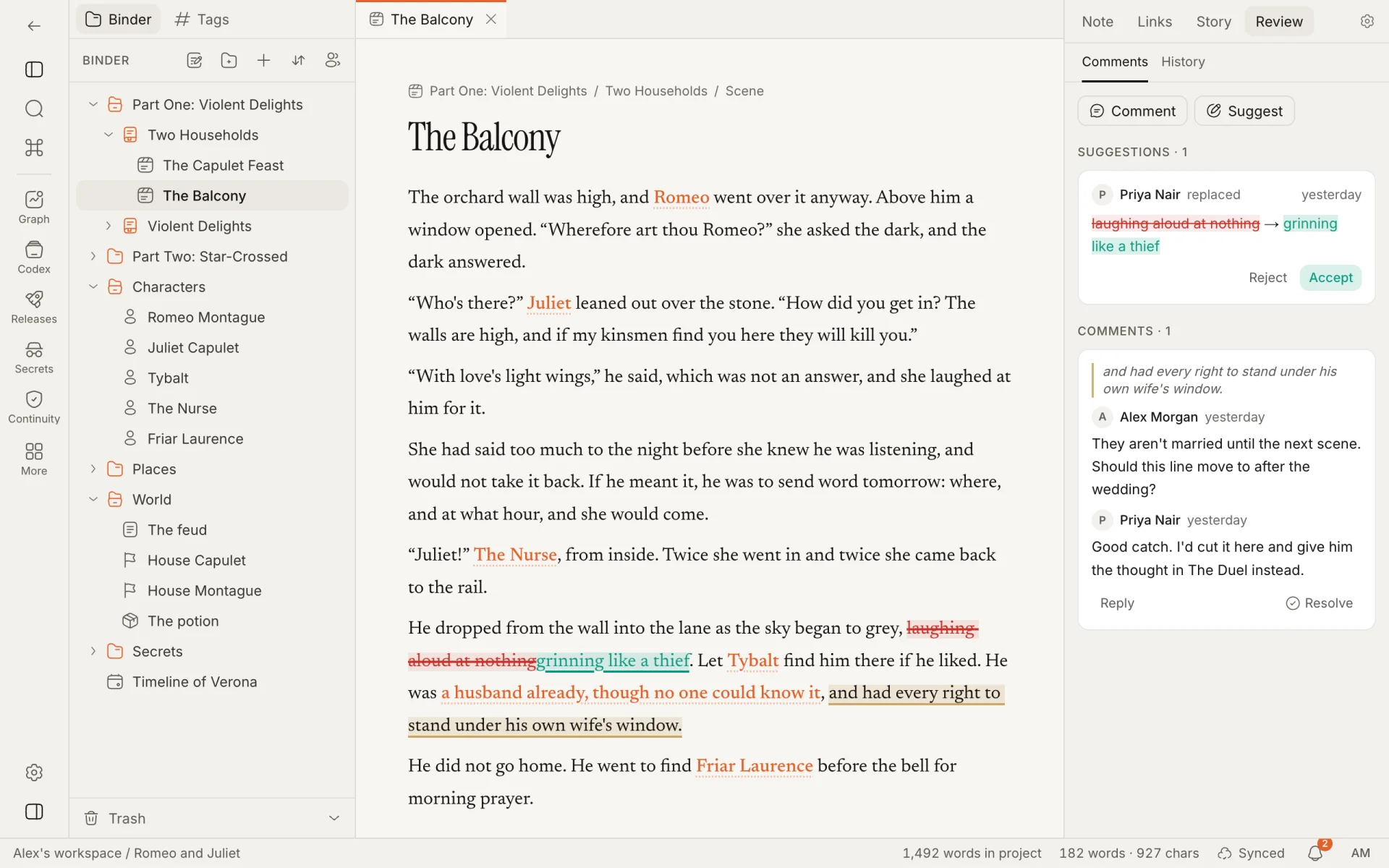The height and width of the screenshot is (868, 1389).
Task: Click Two Households in breadcrumb
Action: [x=656, y=91]
